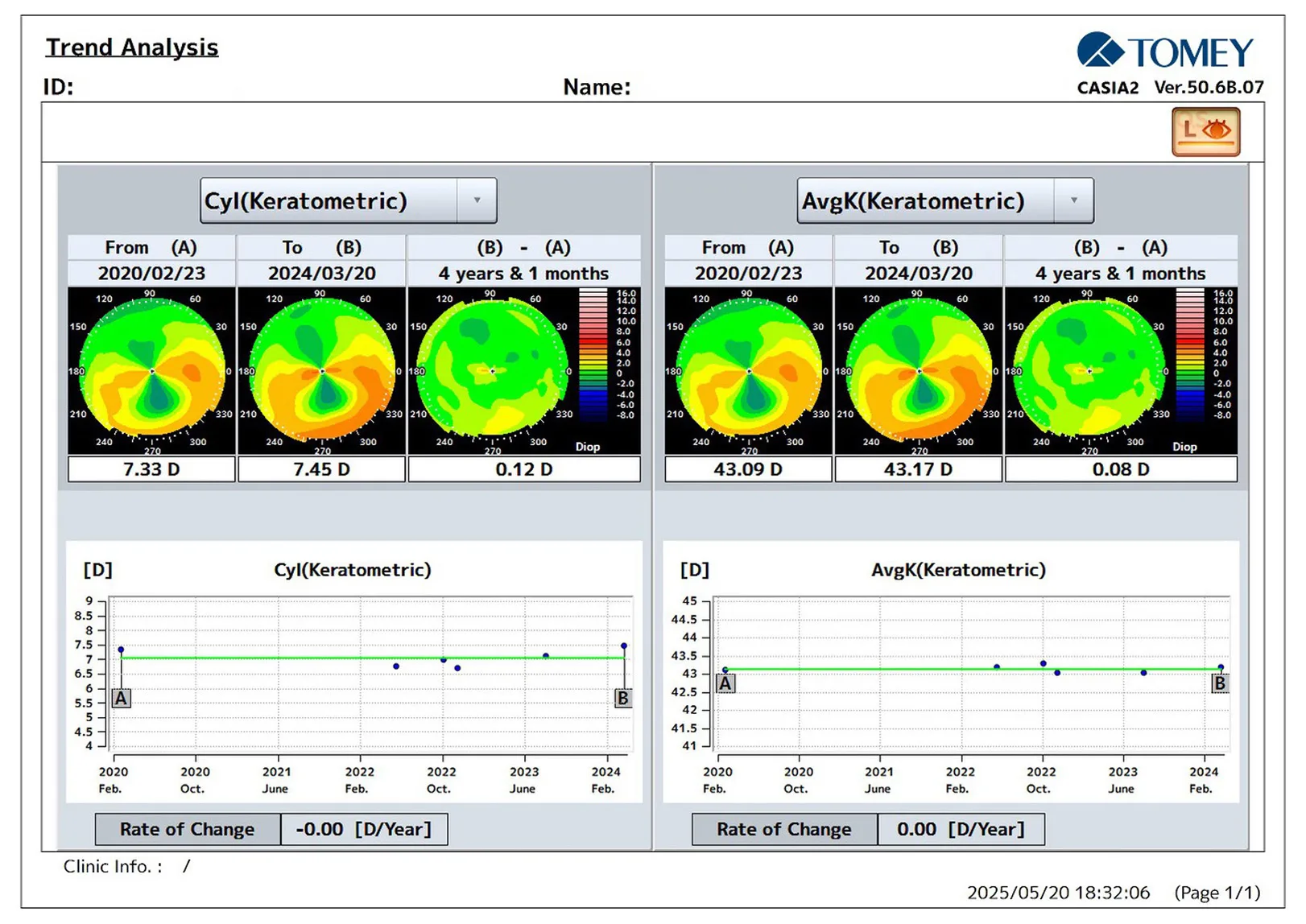Click the 0.00 [D/Year] value field

(x=961, y=829)
